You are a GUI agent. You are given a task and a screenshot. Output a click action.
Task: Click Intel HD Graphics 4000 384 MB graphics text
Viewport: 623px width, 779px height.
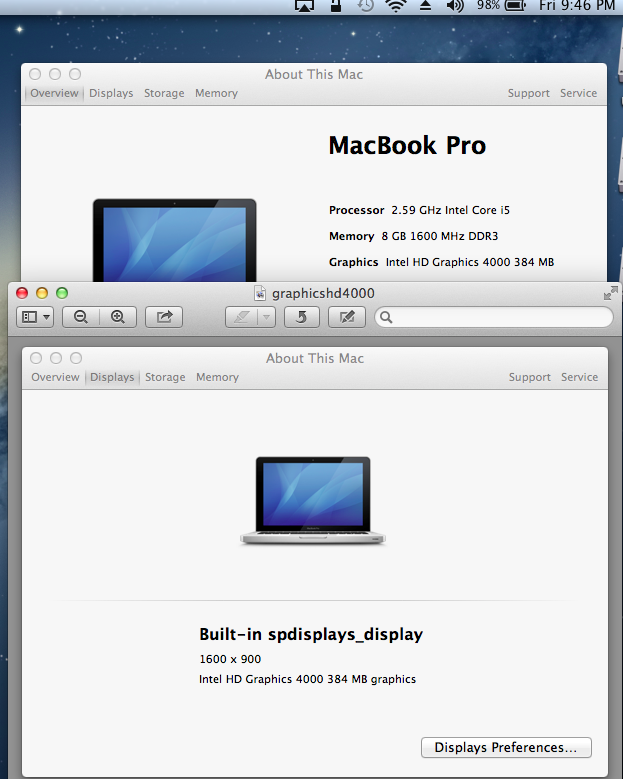[x=308, y=679]
